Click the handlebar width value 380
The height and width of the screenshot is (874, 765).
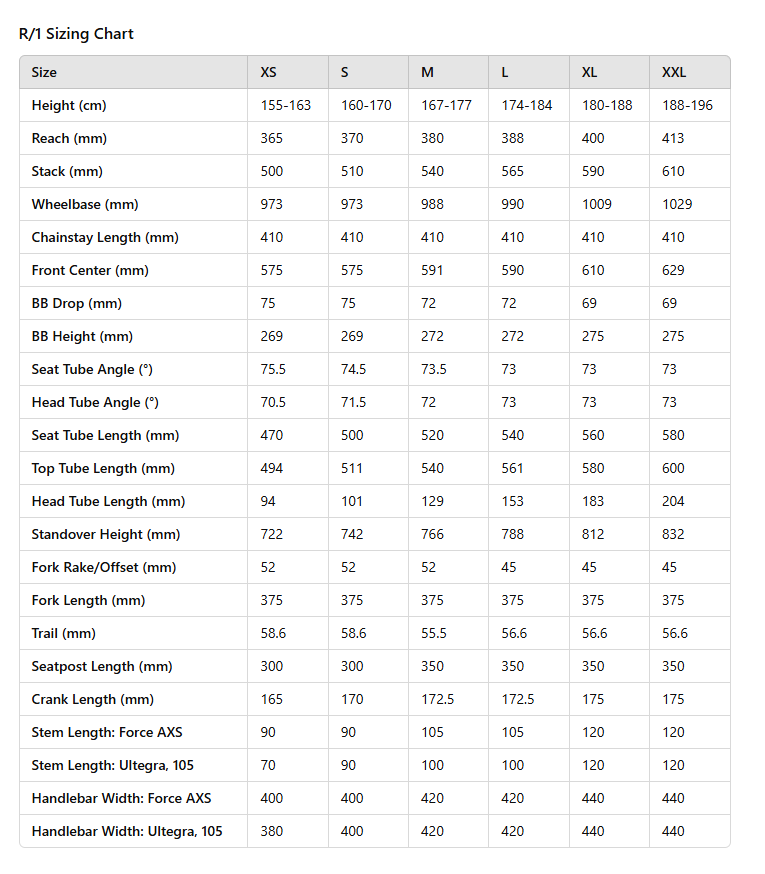coord(272,831)
